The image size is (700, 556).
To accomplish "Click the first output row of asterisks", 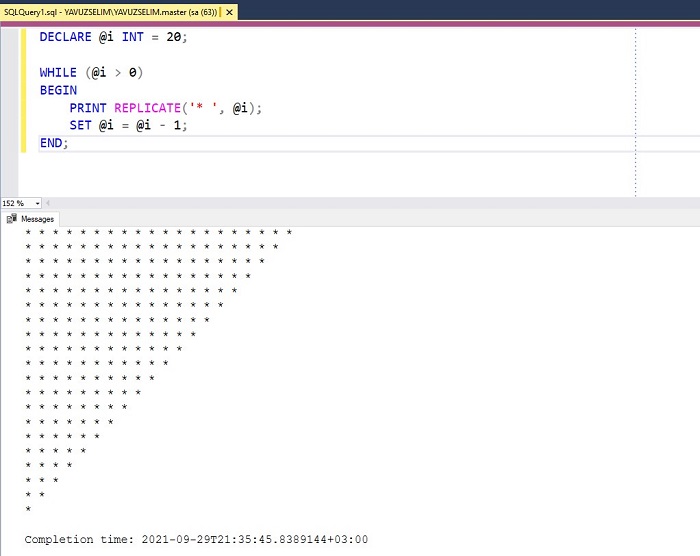I will (158, 232).
